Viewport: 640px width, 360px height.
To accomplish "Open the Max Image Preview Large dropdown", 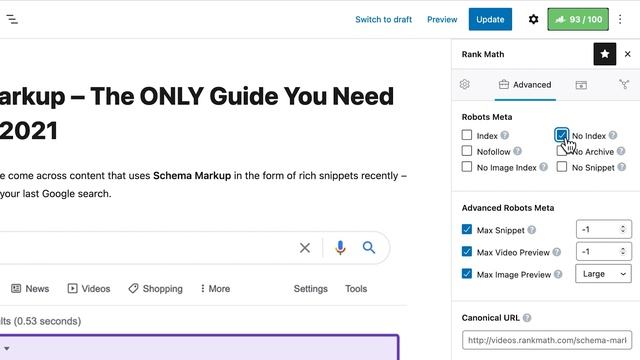I will [603, 274].
